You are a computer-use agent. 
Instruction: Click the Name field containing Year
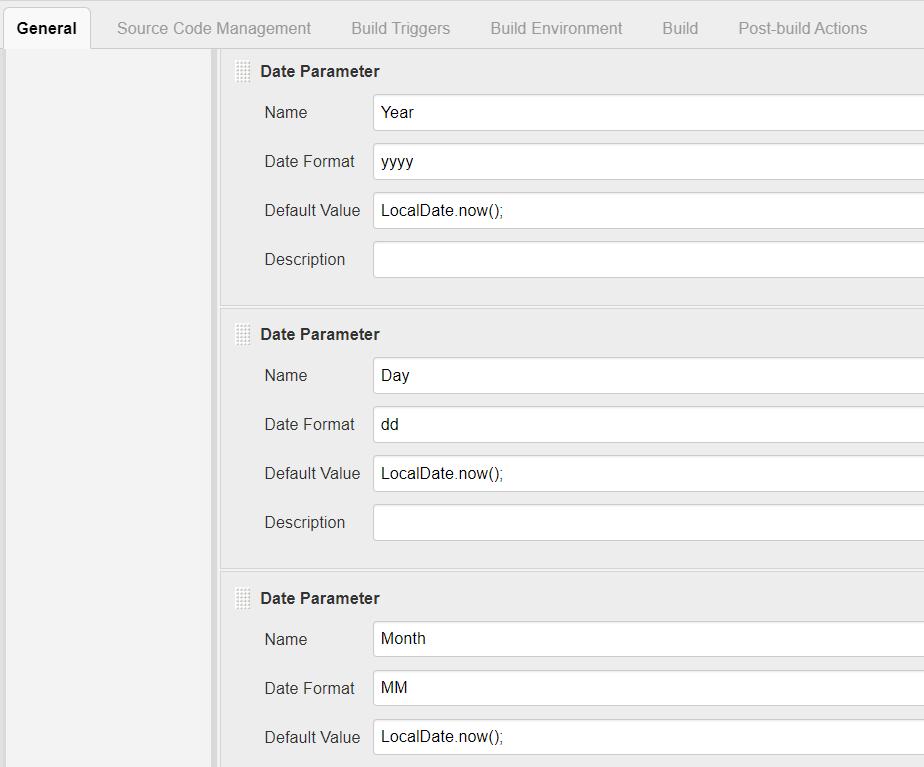[x=648, y=113]
